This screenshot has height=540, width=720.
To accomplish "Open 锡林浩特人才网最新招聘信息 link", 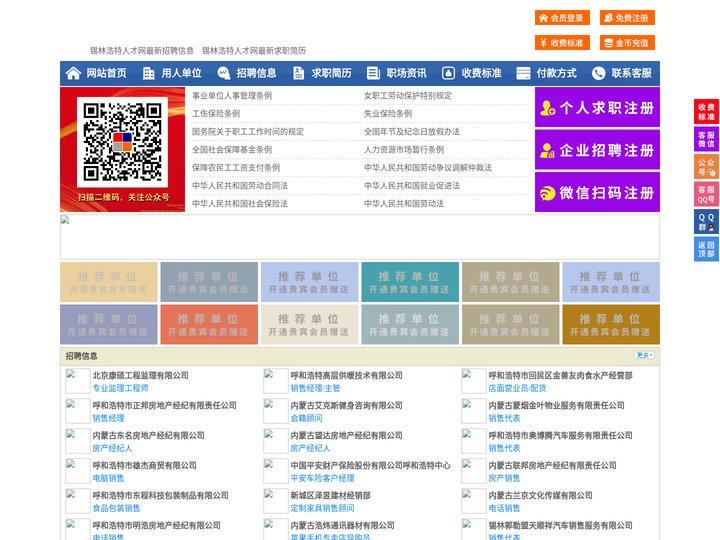I will pos(141,51).
